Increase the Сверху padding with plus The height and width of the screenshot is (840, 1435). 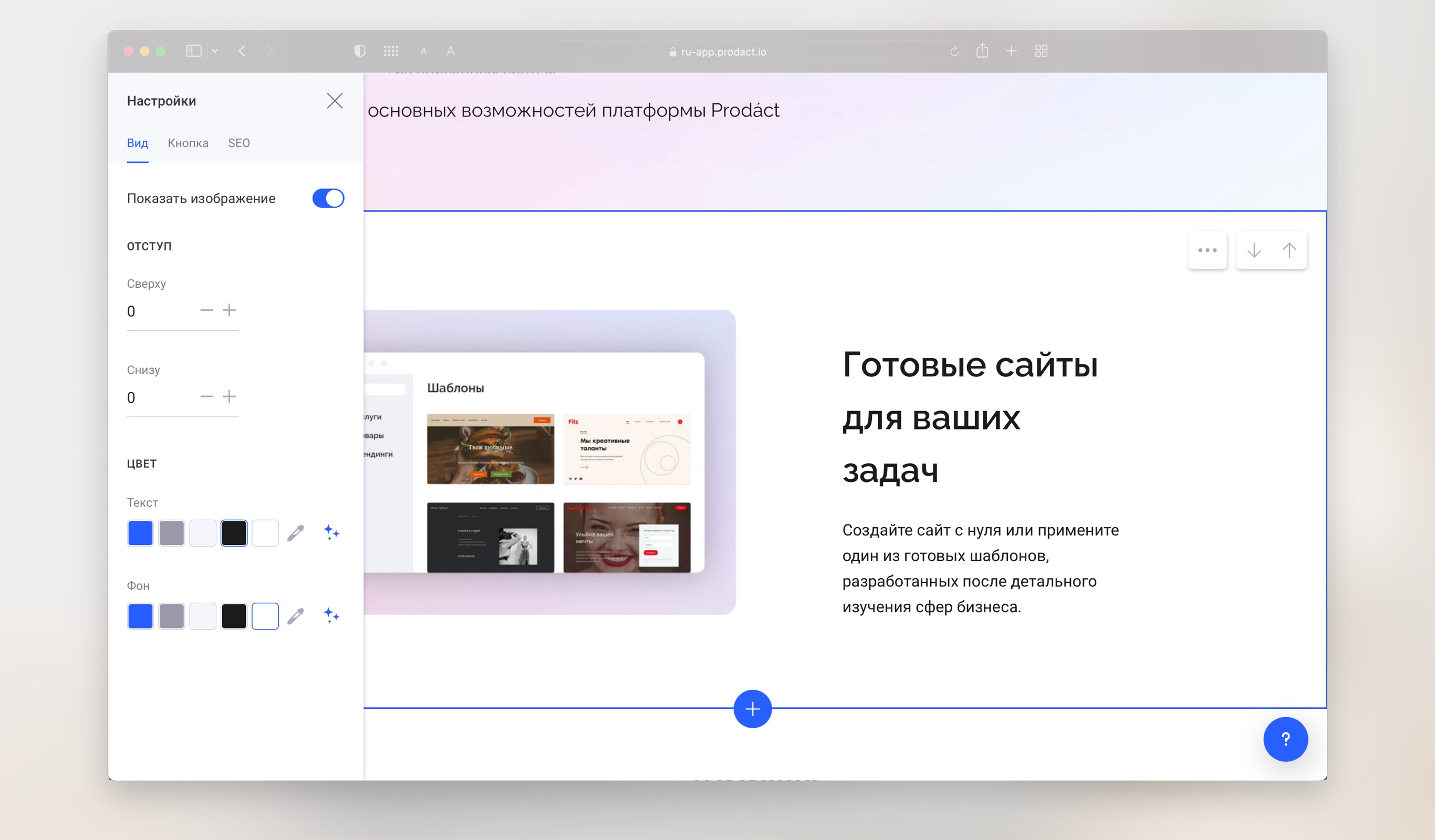[230, 310]
